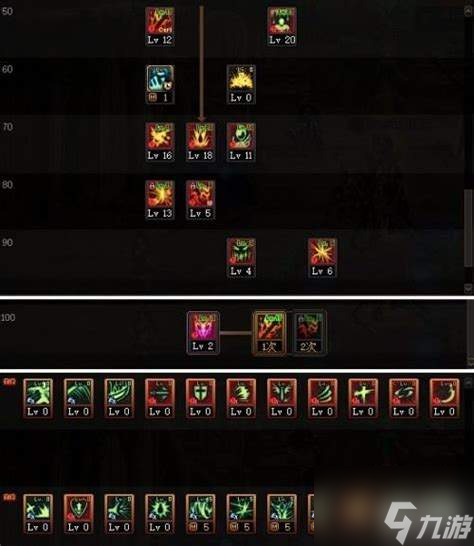Screen dimensions: 474x546
Task: Click the Lv 18 skill under arrow
Action: (x=201, y=142)
